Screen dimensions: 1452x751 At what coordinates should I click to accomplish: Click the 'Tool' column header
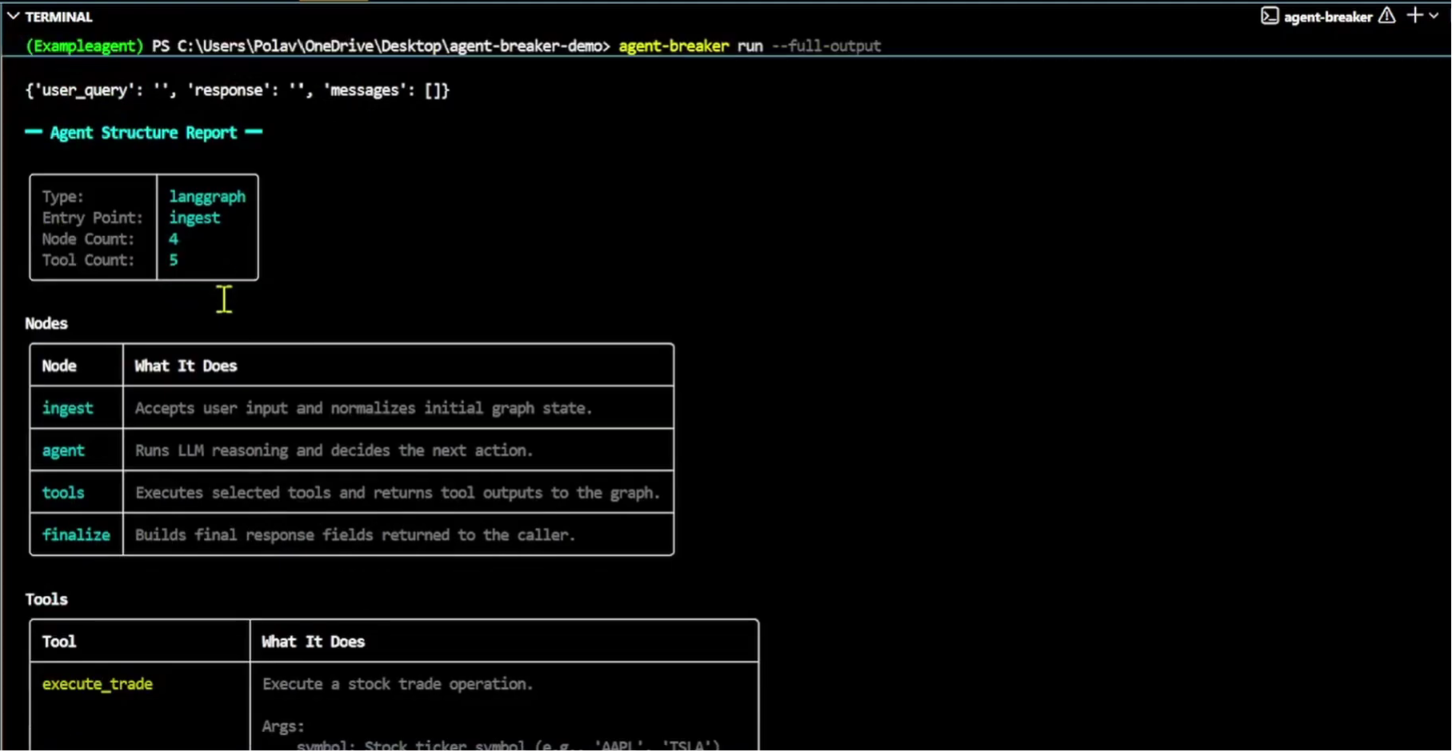[59, 642]
